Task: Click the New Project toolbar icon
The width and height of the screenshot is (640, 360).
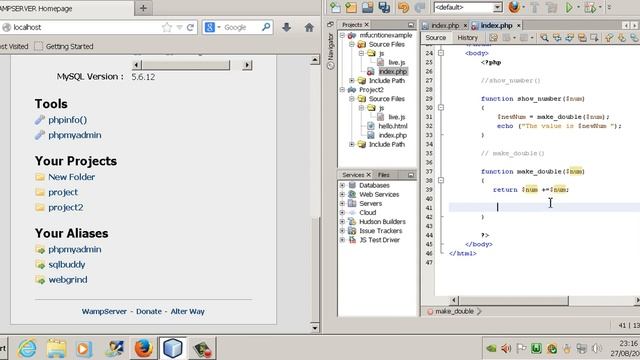Action: [x=351, y=7]
